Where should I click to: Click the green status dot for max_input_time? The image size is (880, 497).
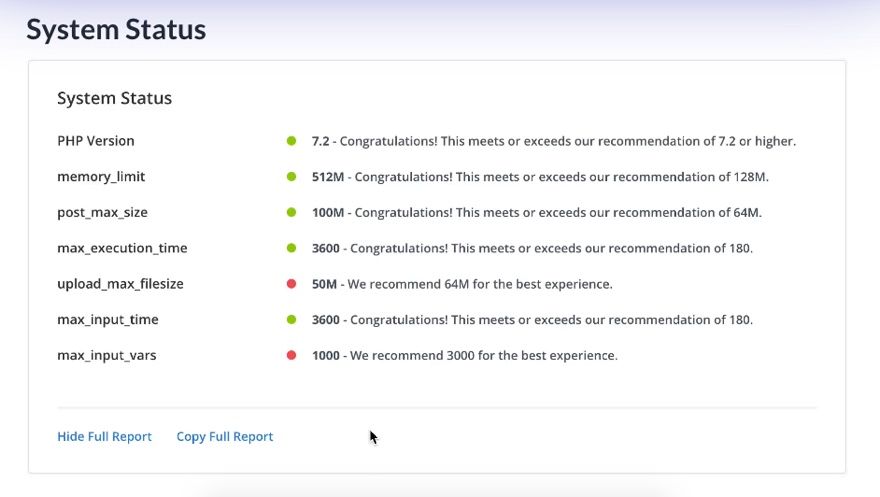pos(292,320)
